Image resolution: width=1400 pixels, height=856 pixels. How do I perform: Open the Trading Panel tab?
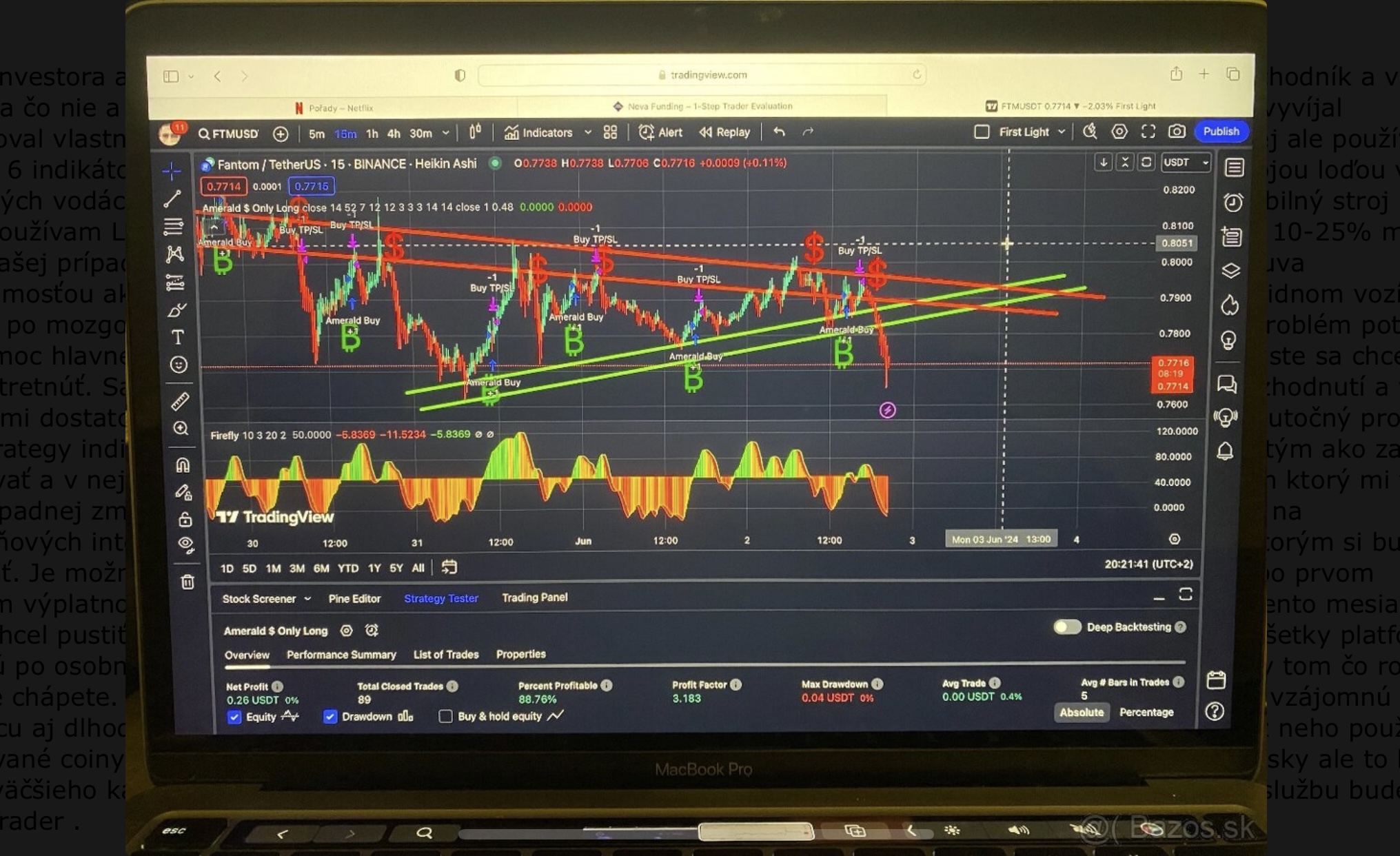coord(534,598)
